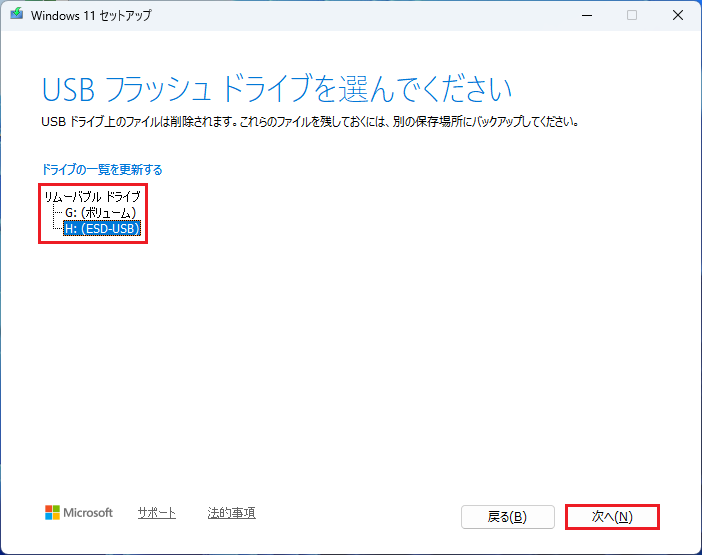Proceed with the 次へ(N) button
The image size is (702, 555).
click(612, 517)
